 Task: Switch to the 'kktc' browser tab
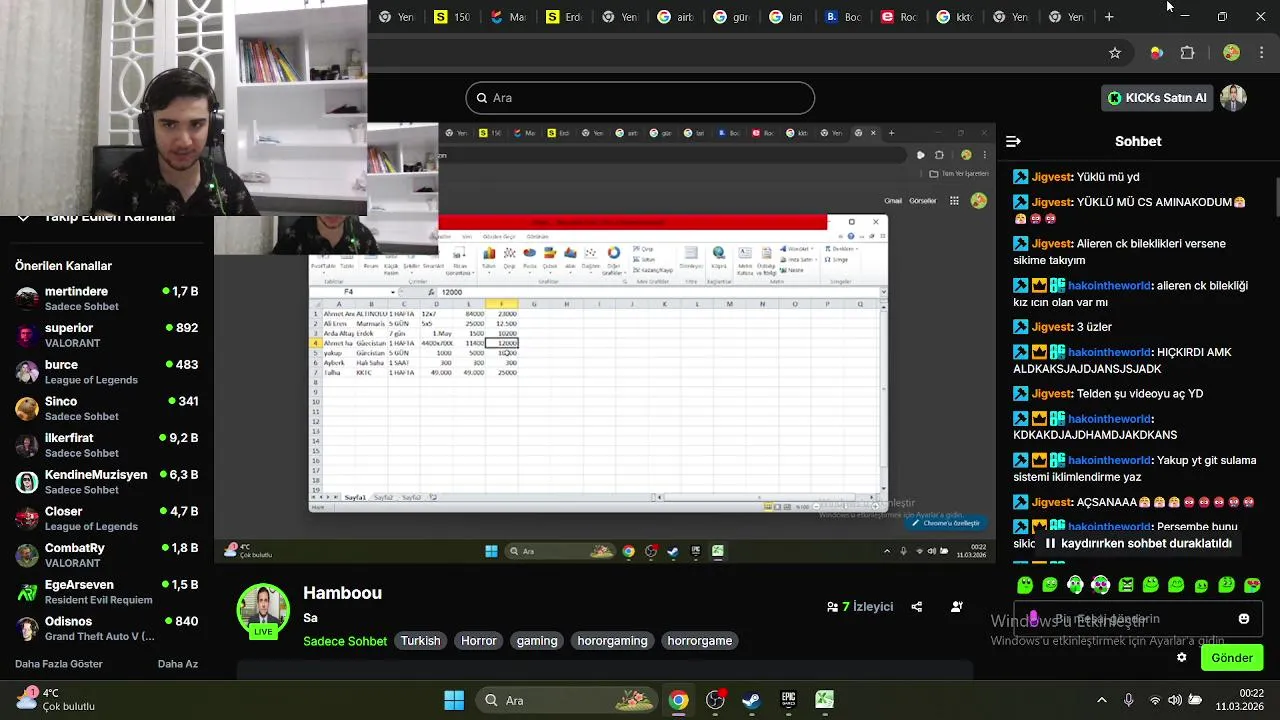coord(955,17)
